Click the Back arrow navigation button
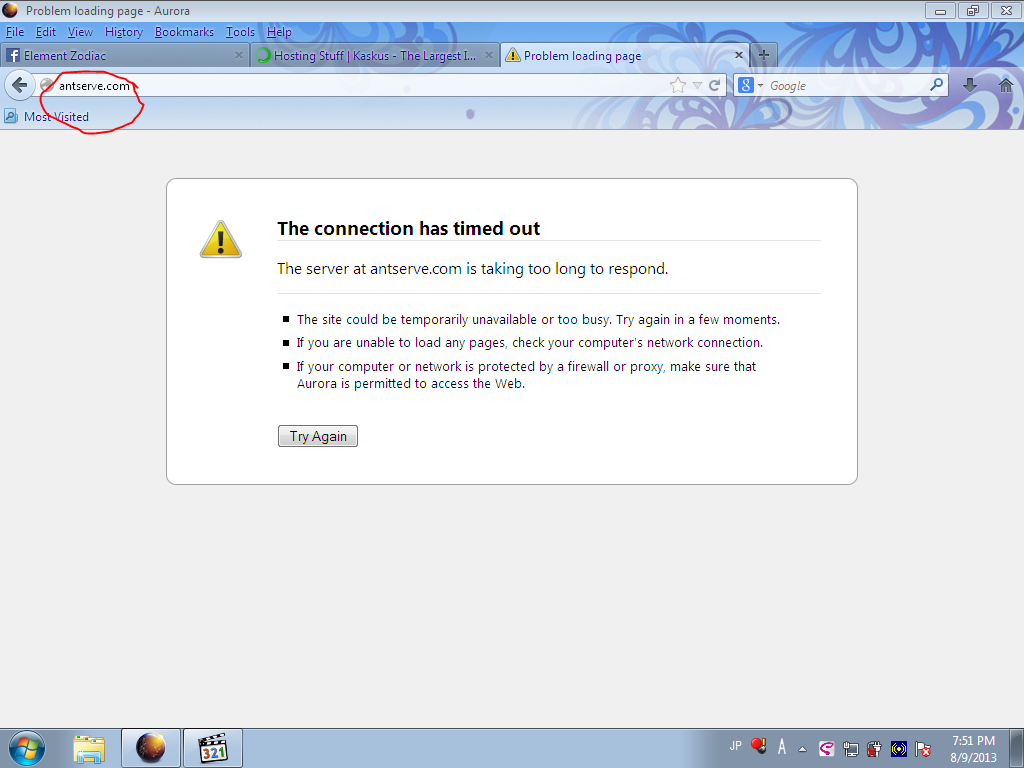Image resolution: width=1024 pixels, height=768 pixels. [x=20, y=85]
